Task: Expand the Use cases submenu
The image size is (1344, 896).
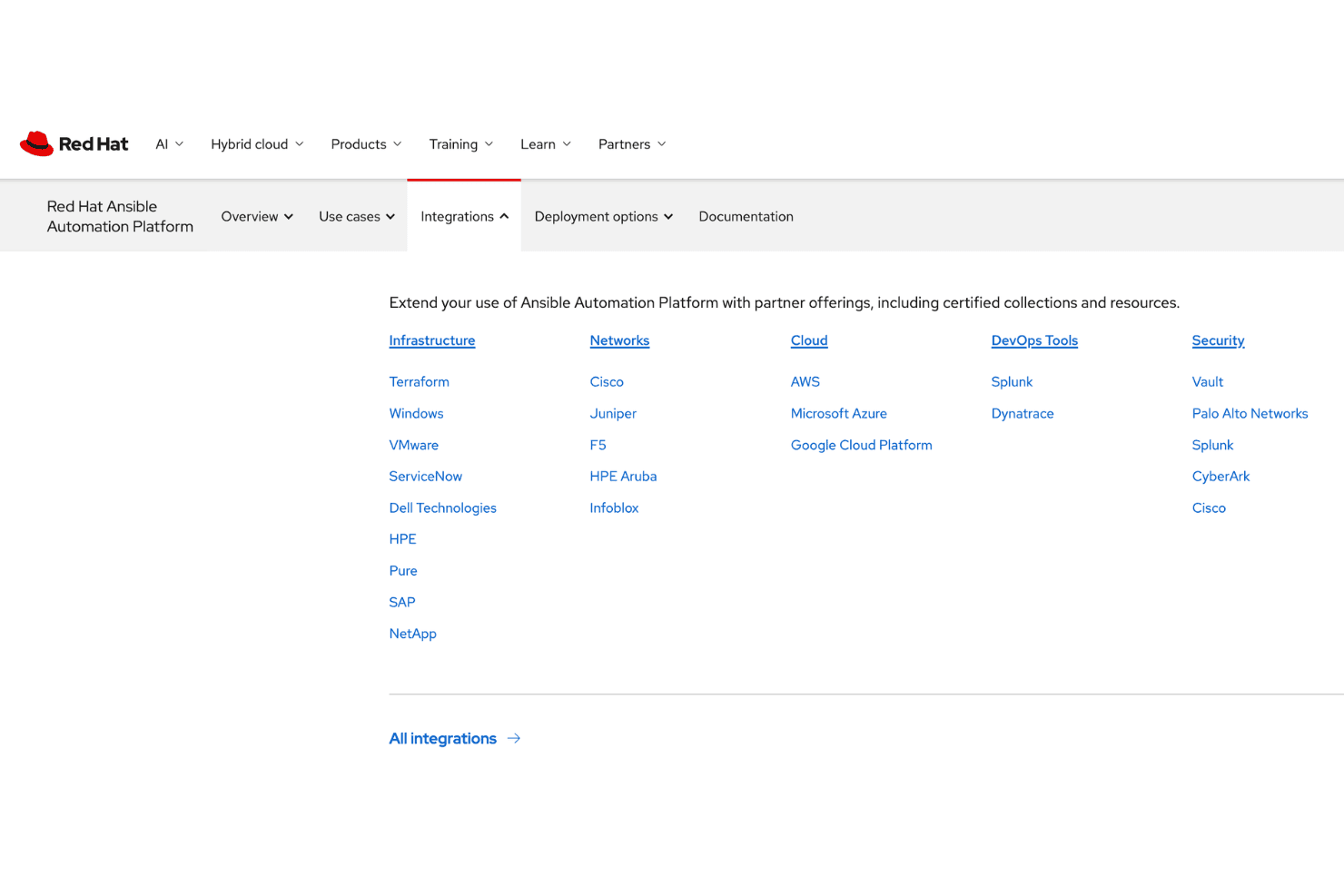Action: [357, 216]
